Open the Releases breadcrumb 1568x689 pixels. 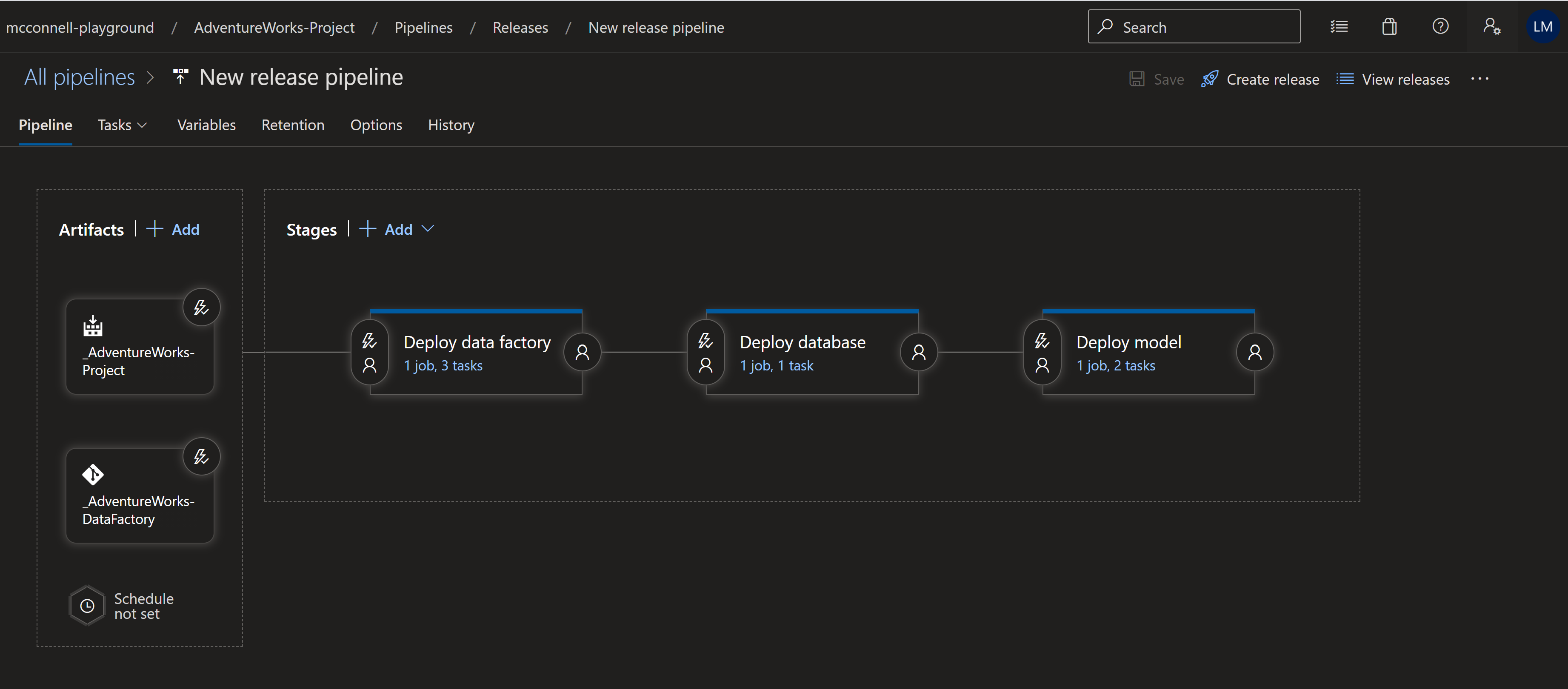pos(520,27)
